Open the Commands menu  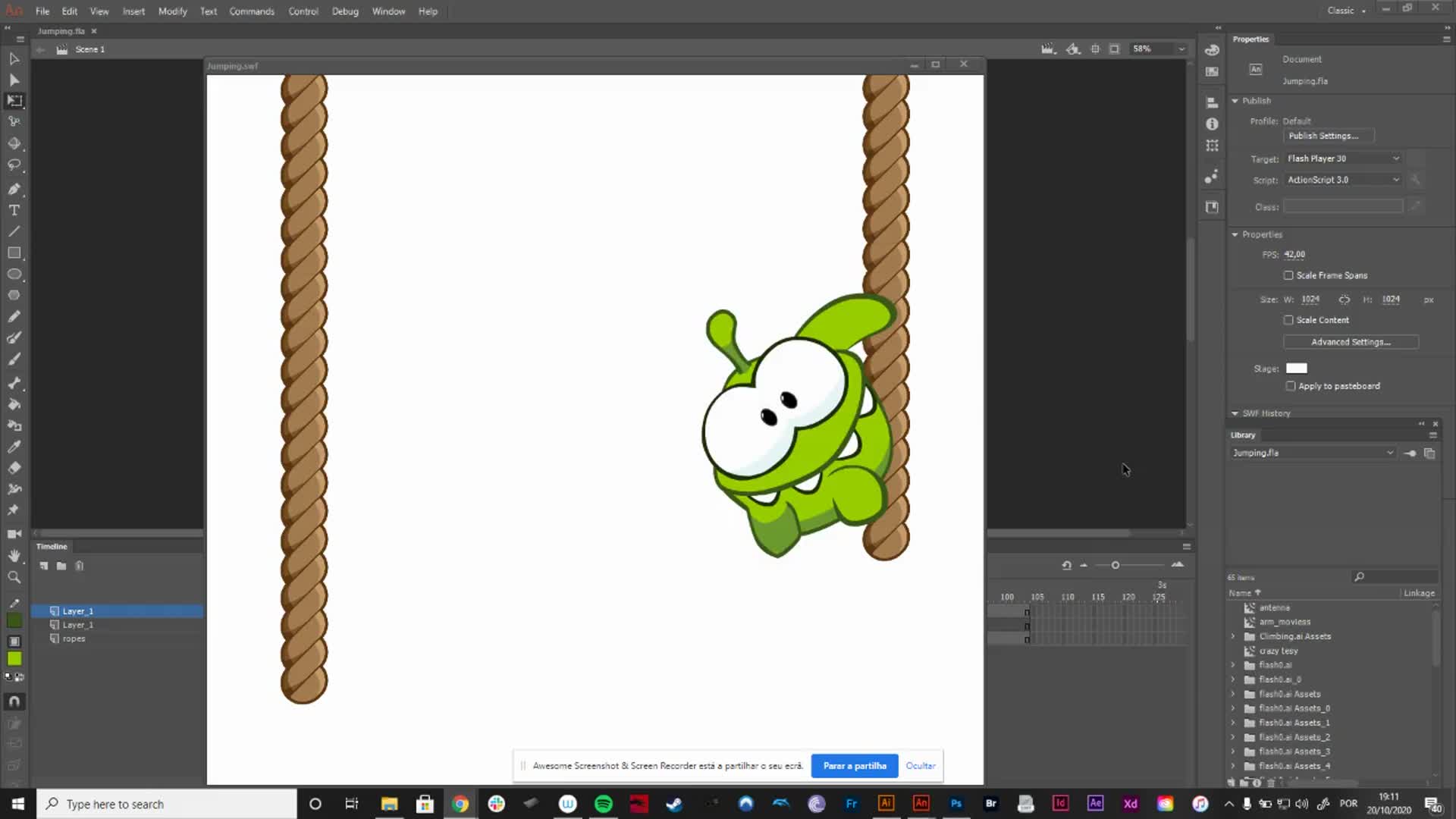[252, 11]
